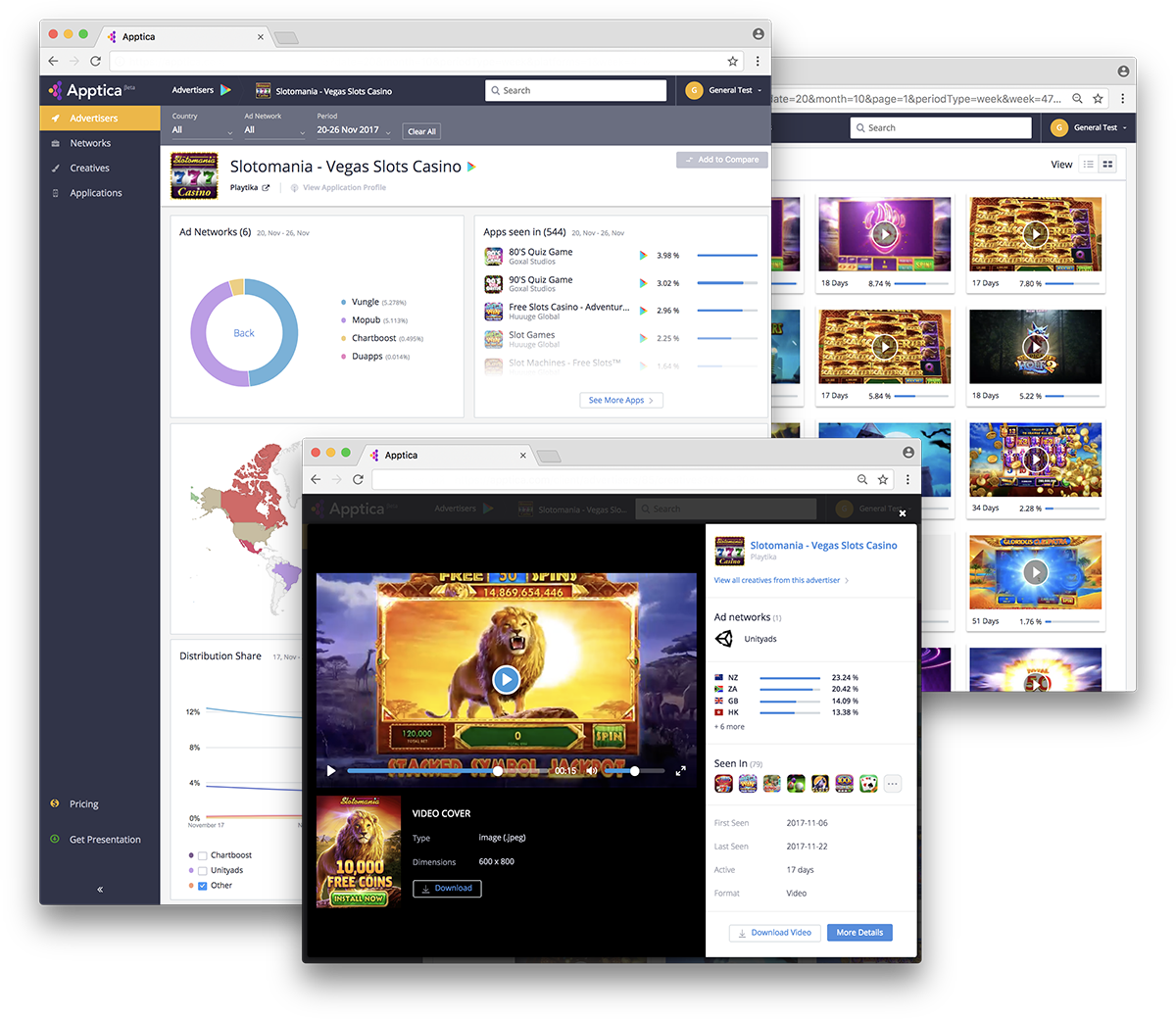Uncheck the Other checkbox in Distribution Share
The height and width of the screenshot is (1019, 1176).
(203, 886)
